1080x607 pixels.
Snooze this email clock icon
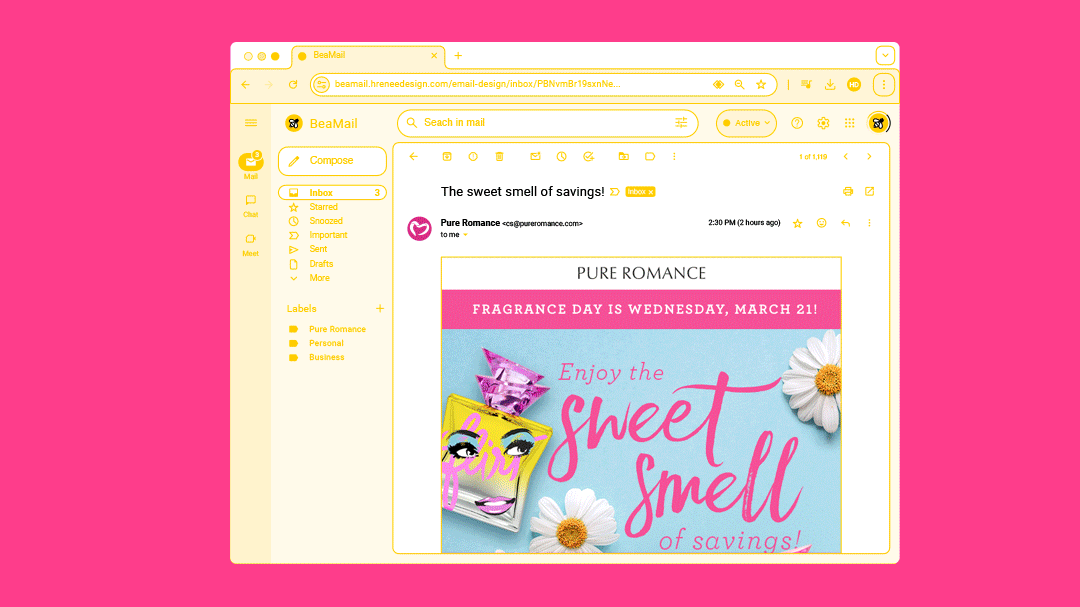[562, 156]
